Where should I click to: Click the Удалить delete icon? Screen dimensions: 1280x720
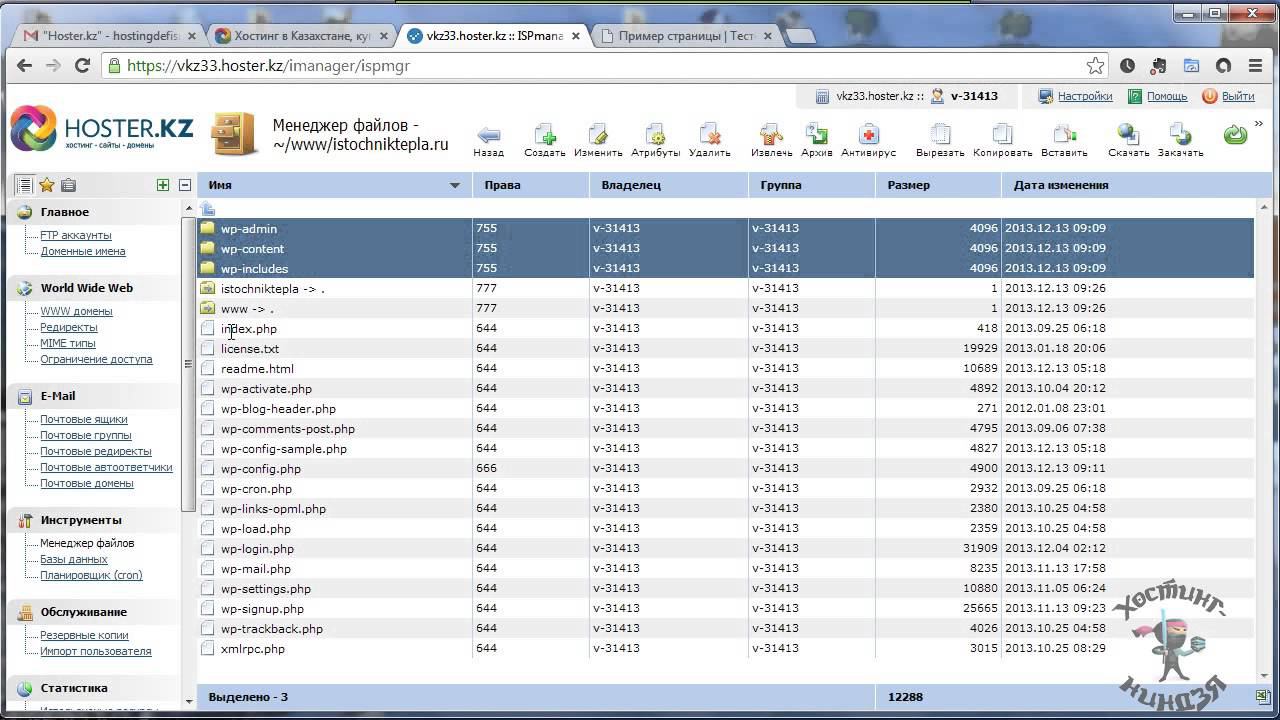(x=710, y=136)
